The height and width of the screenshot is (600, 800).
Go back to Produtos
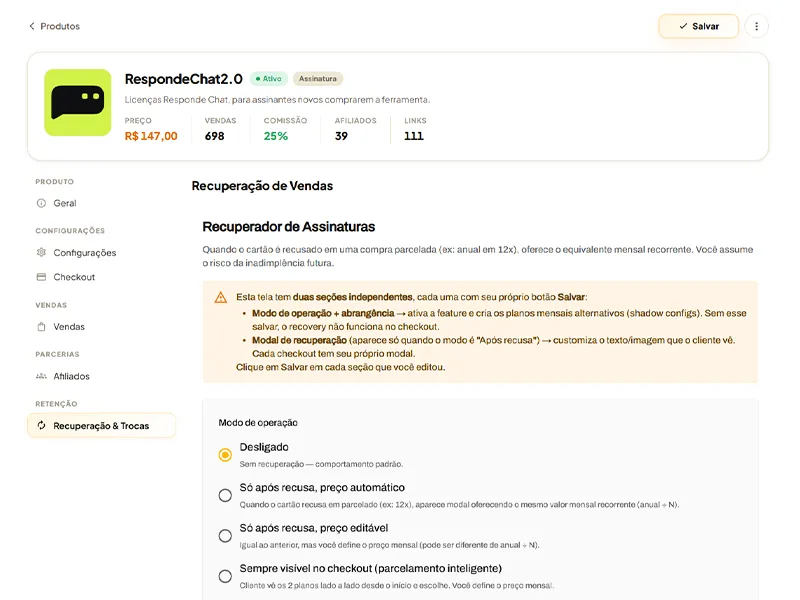click(x=55, y=26)
